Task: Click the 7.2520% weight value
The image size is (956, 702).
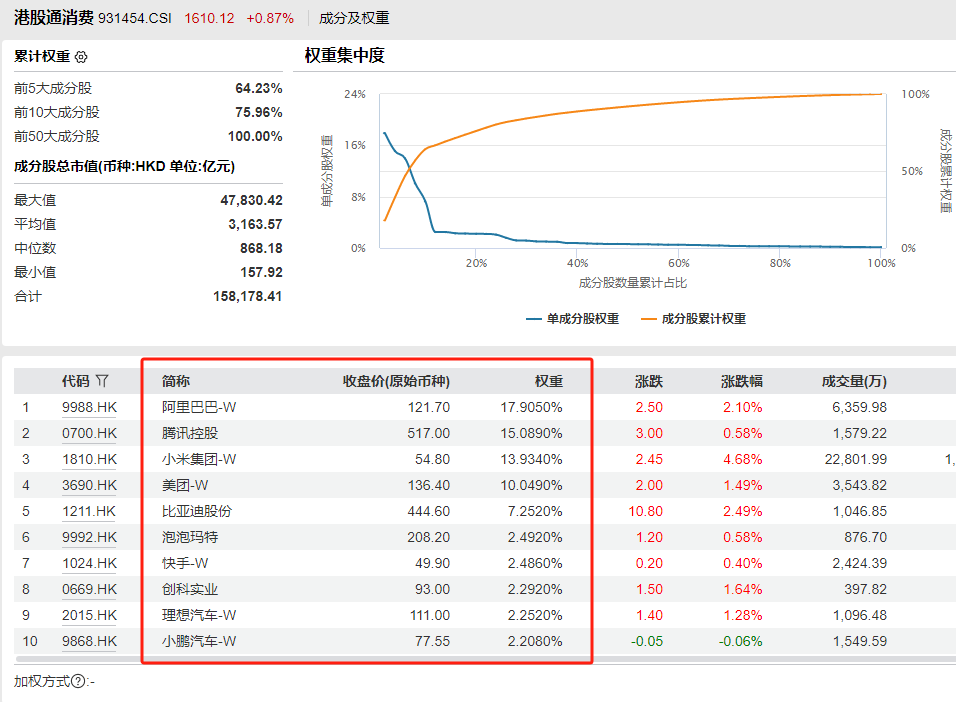Action: click(535, 512)
